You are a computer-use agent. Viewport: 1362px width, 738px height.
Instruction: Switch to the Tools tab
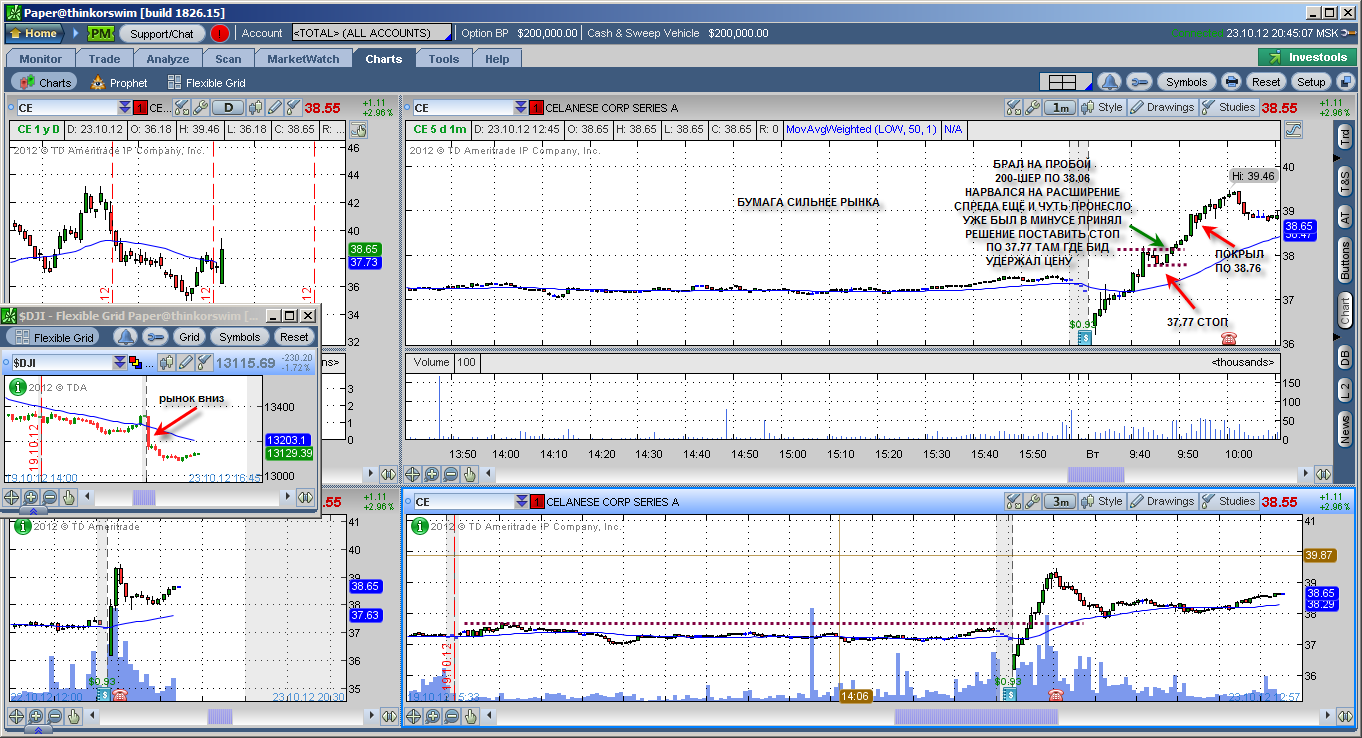(444, 59)
